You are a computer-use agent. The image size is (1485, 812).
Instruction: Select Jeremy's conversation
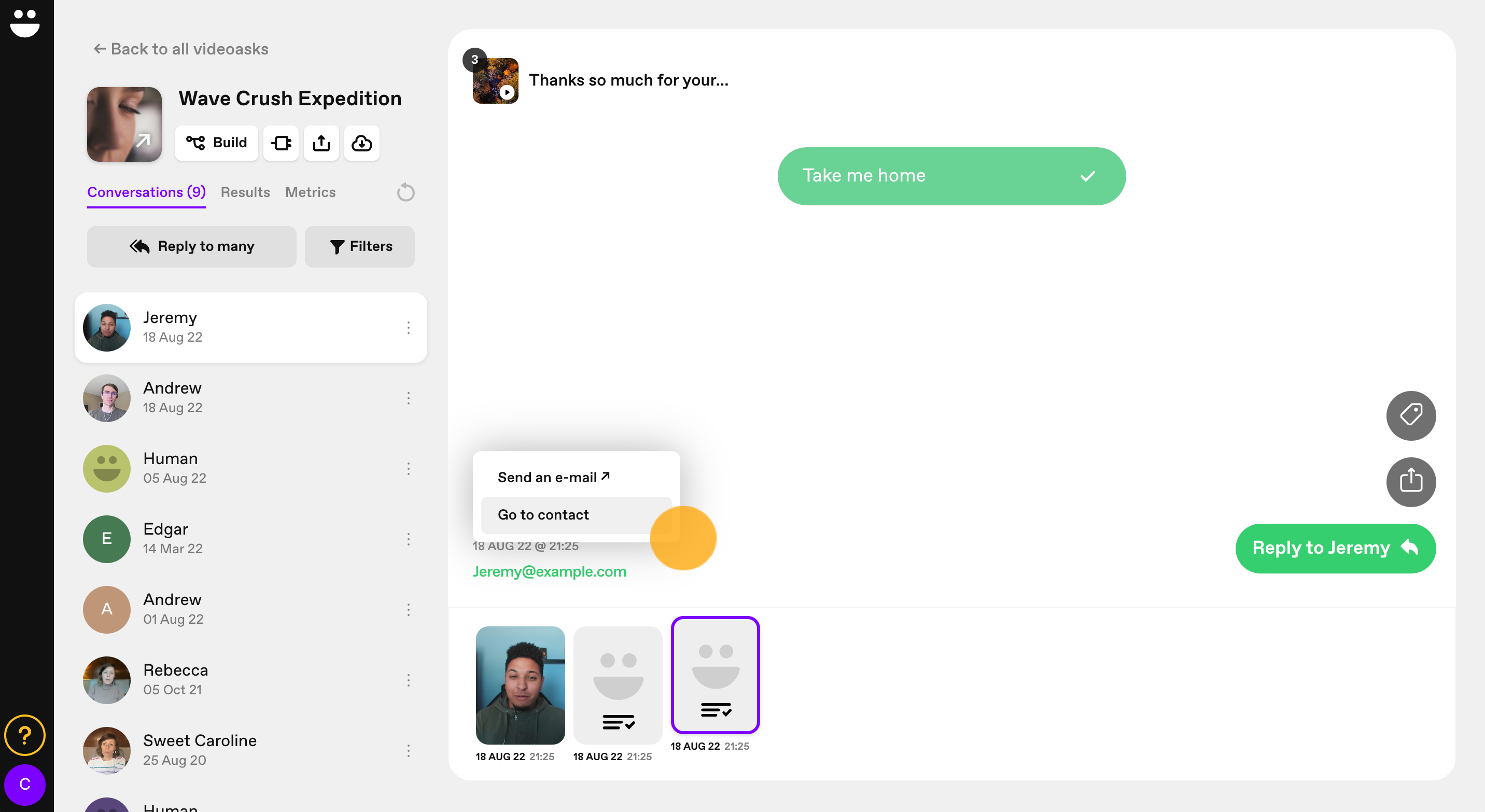coord(251,327)
